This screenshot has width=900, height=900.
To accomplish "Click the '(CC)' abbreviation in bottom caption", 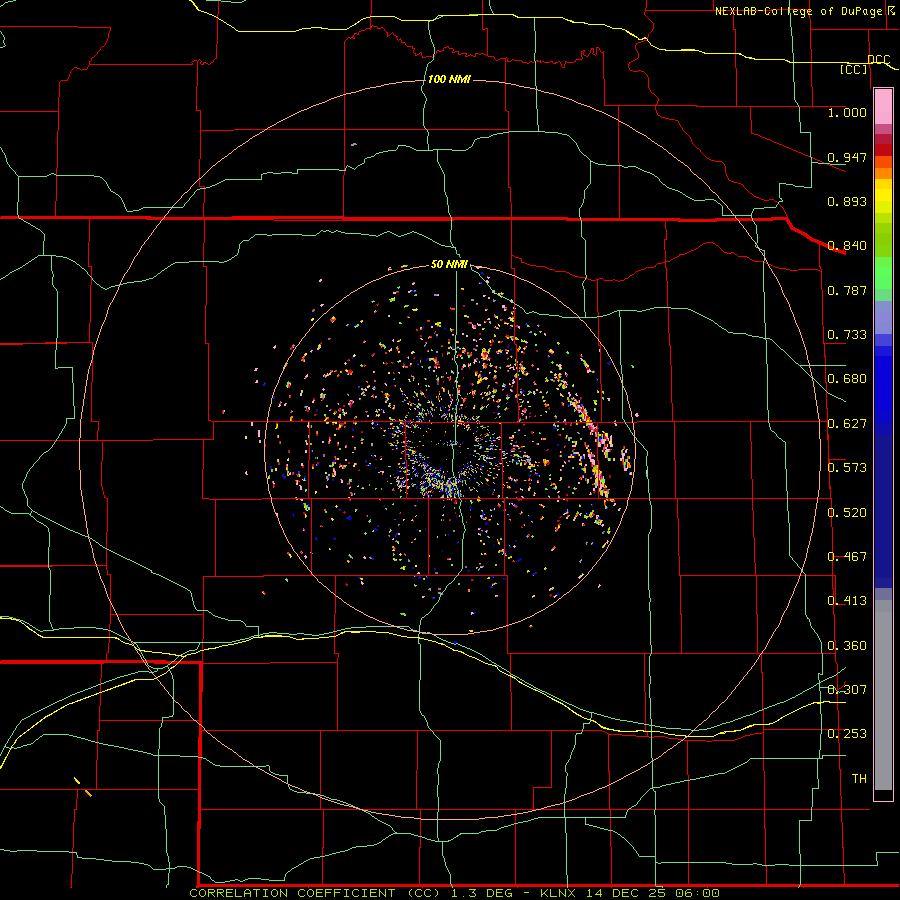I will (x=424, y=893).
